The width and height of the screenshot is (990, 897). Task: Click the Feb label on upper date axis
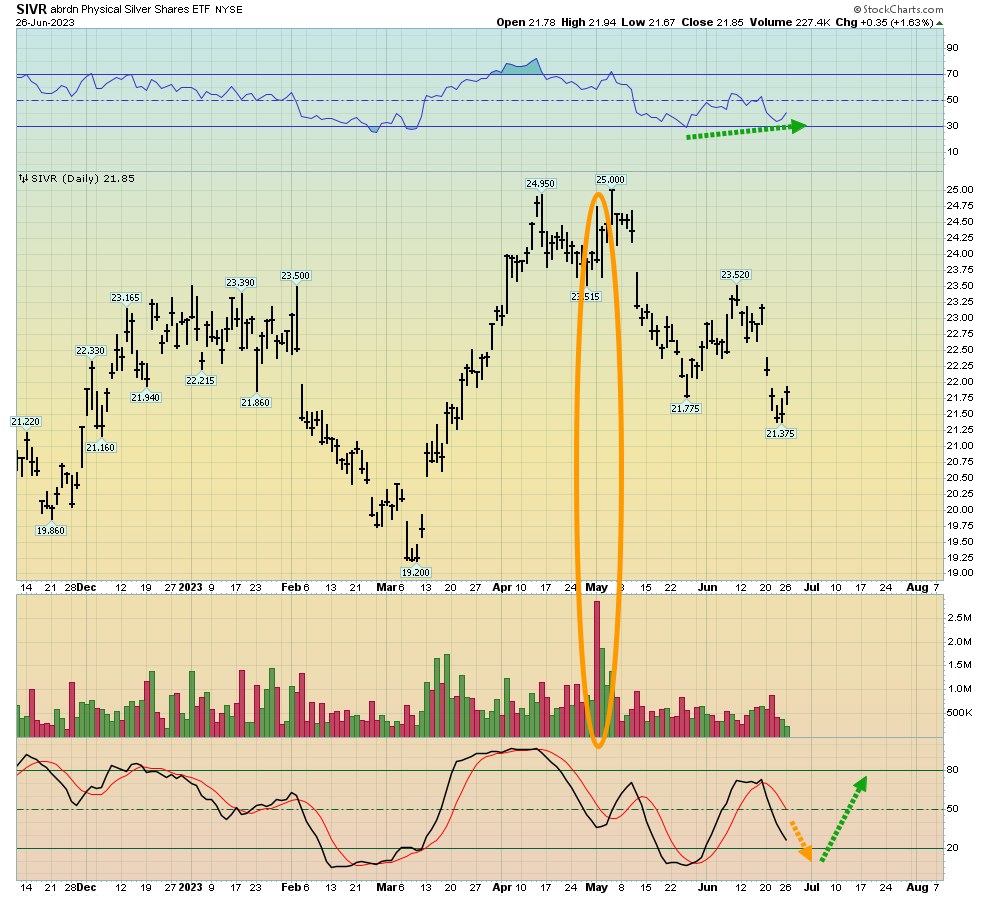(290, 587)
